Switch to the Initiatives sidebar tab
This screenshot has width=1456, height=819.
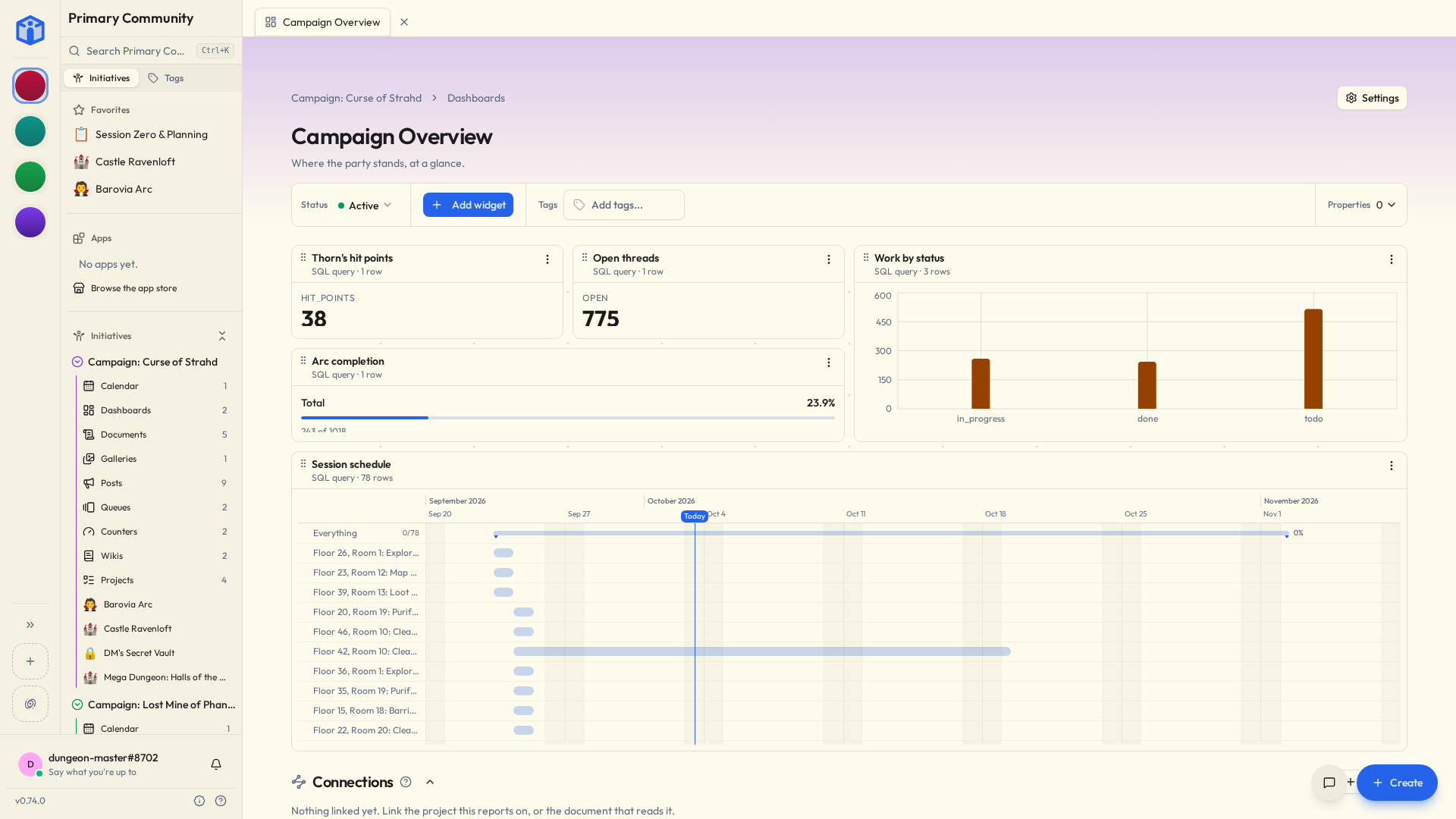pos(102,78)
